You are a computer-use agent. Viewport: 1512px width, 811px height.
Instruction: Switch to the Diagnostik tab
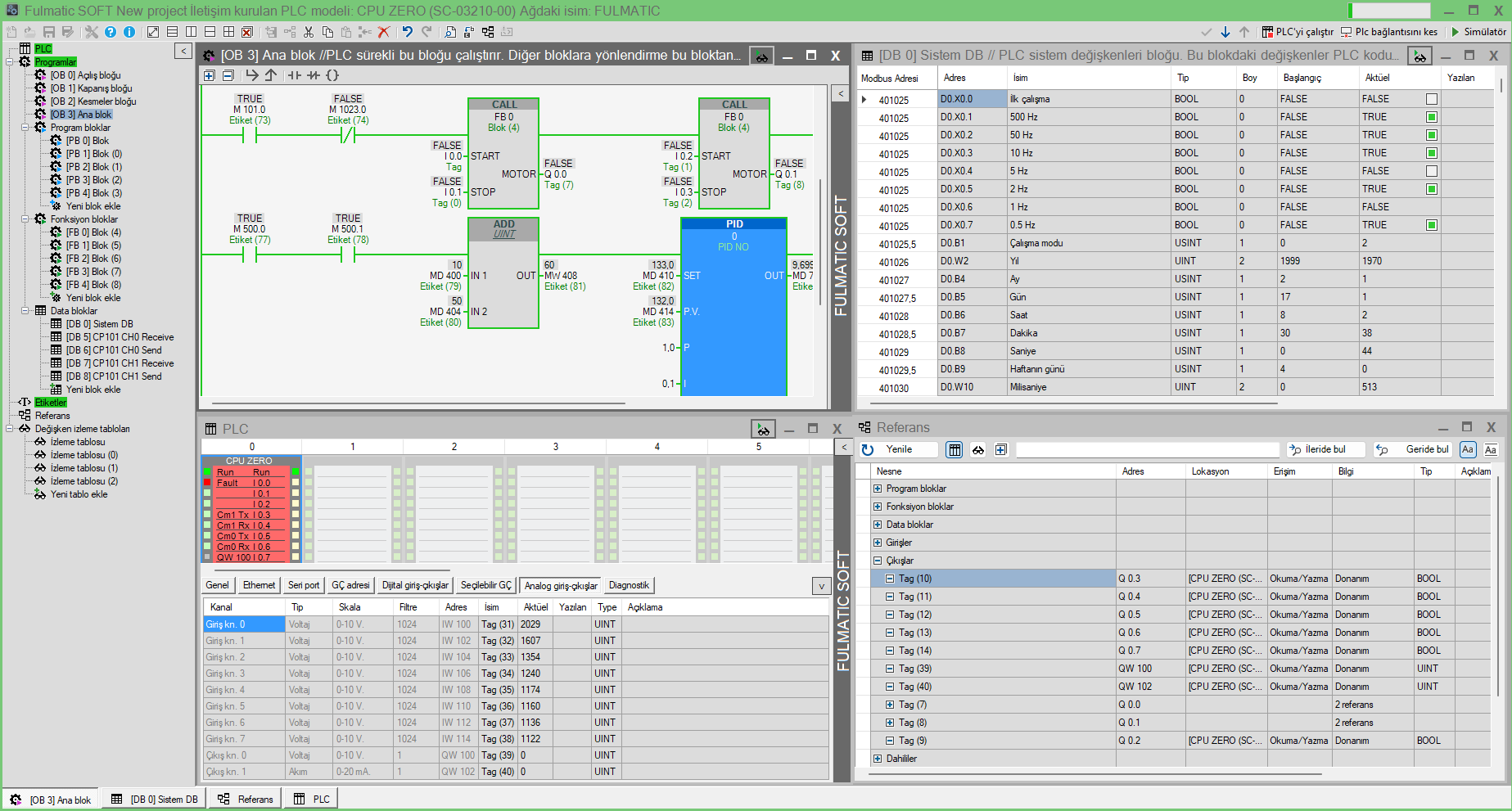(x=629, y=585)
